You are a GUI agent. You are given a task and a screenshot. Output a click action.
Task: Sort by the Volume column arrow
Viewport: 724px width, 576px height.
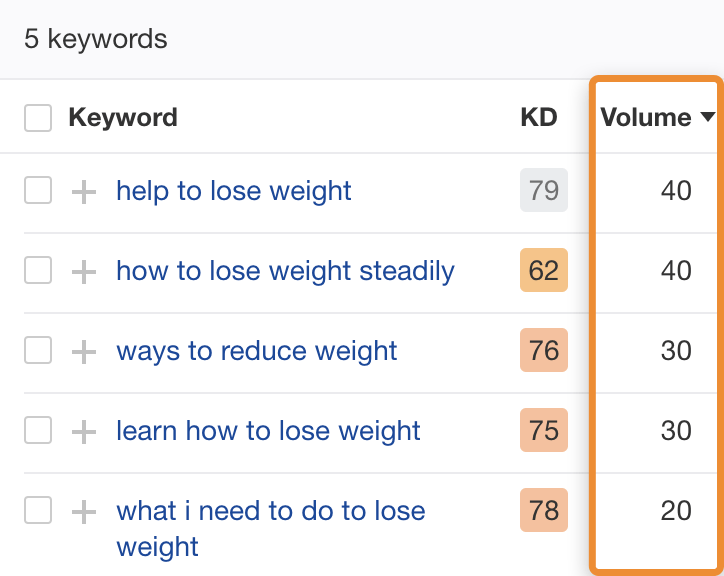tap(708, 118)
